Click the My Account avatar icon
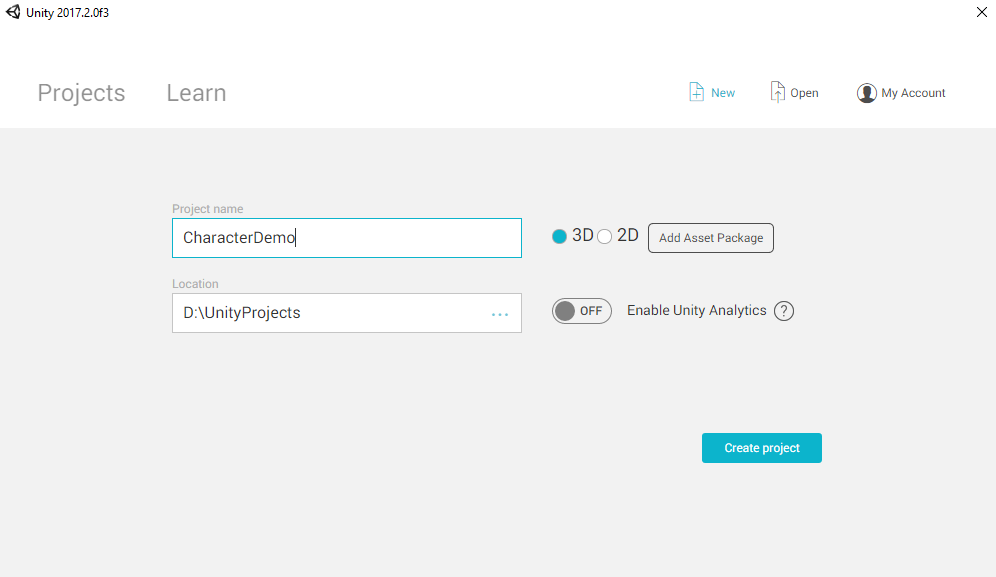The image size is (996, 577). [867, 93]
